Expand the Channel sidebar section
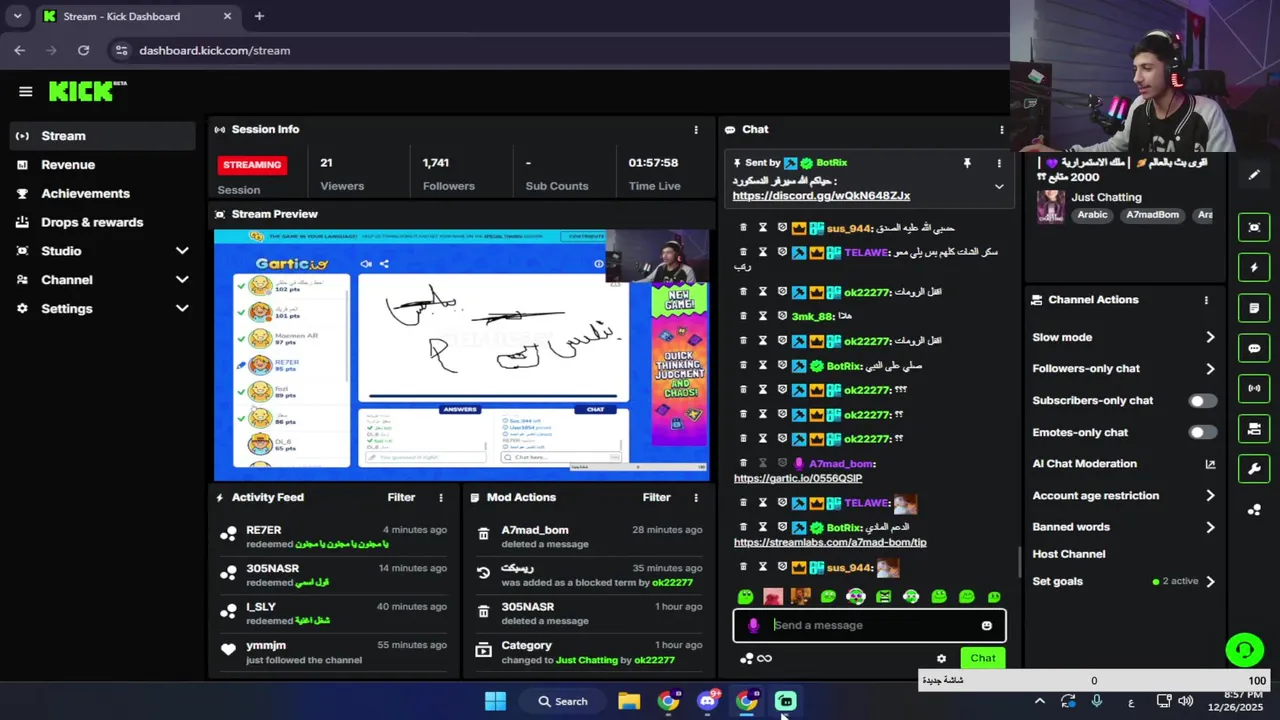The image size is (1280, 720). point(182,280)
